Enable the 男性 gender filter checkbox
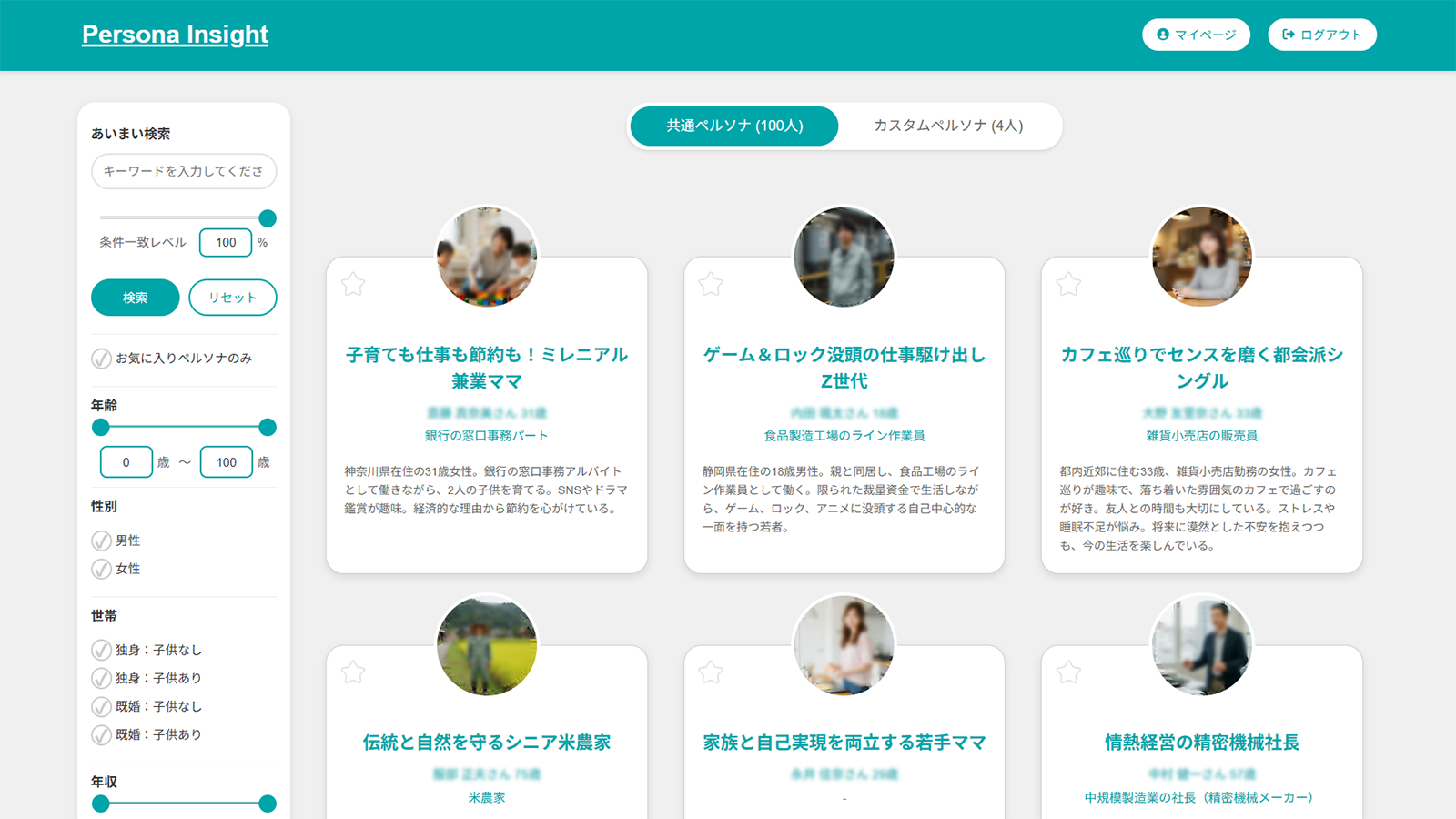1456x819 pixels. point(100,540)
